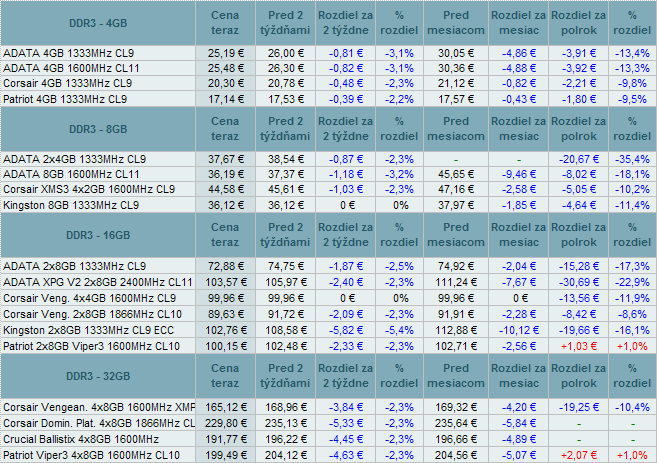Click the -5,4% two-week percent value
Viewport: 657px width, 463px height.
click(x=399, y=330)
